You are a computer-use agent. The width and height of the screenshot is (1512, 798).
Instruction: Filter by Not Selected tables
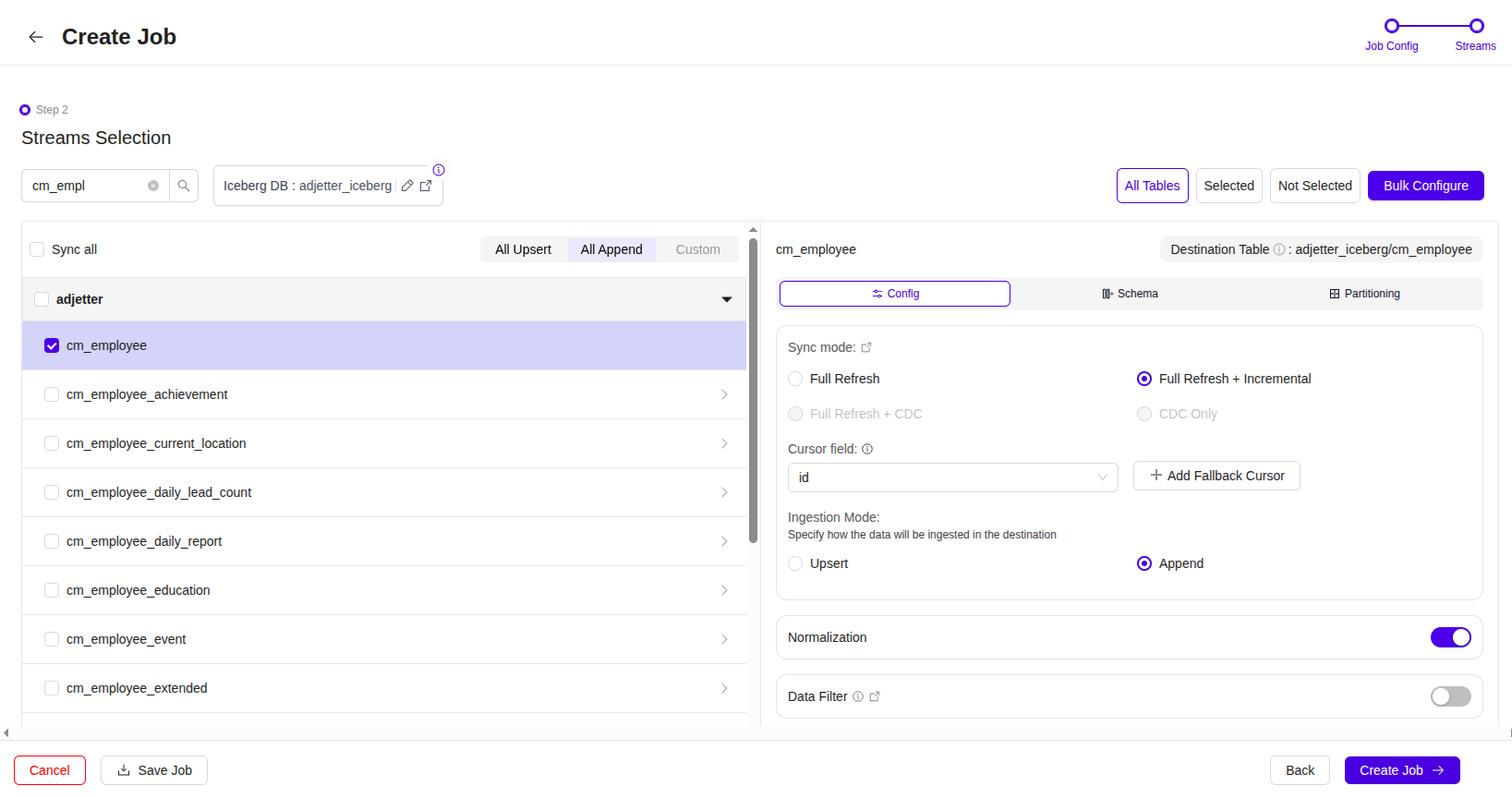1314,186
